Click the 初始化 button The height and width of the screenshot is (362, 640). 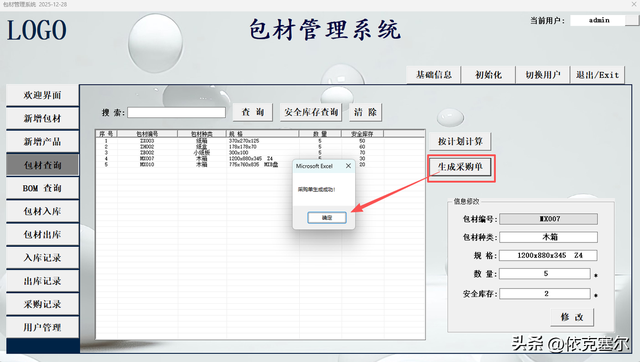coord(488,75)
